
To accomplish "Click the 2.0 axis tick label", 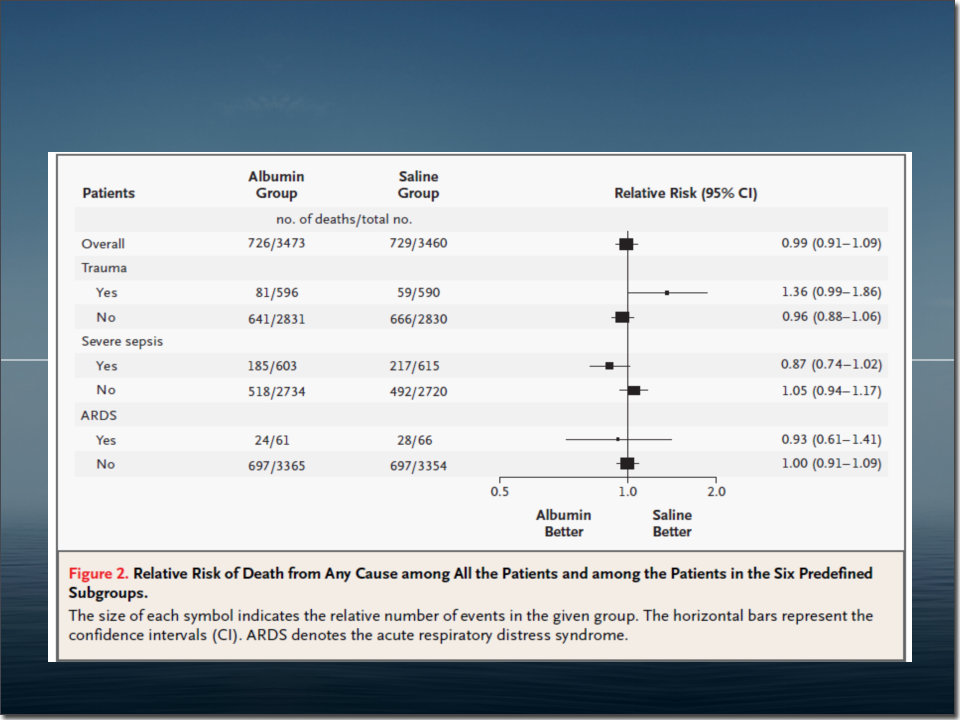I will pos(716,492).
